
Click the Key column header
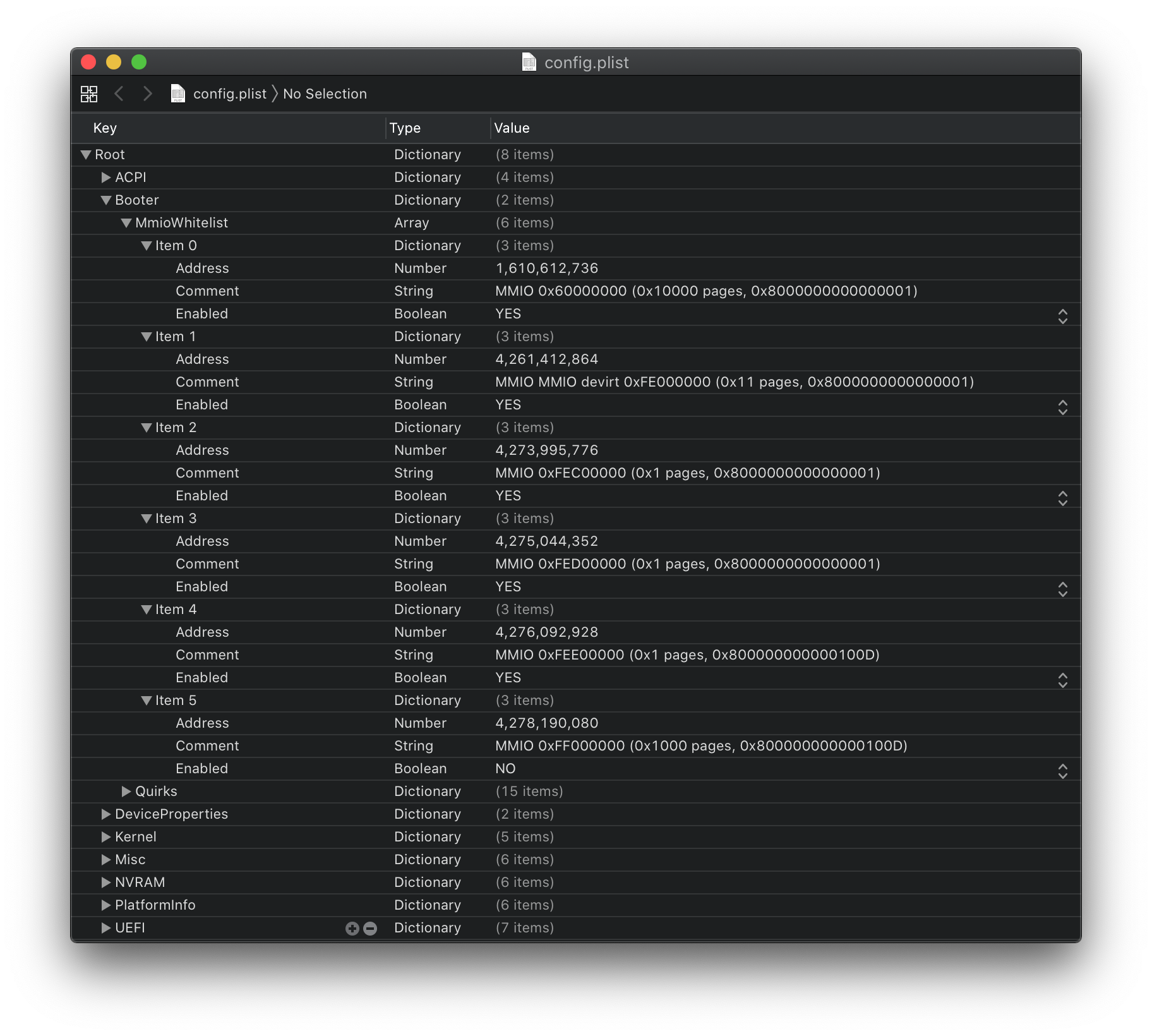pyautogui.click(x=105, y=128)
